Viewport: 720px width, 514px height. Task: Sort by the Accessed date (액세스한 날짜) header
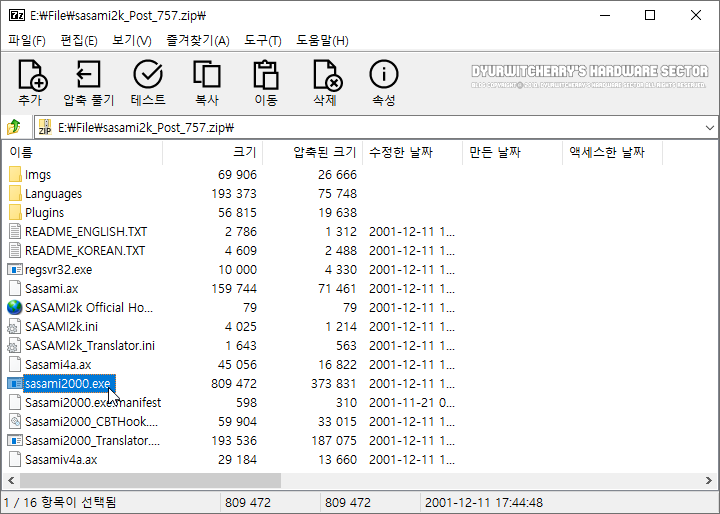click(x=613, y=152)
